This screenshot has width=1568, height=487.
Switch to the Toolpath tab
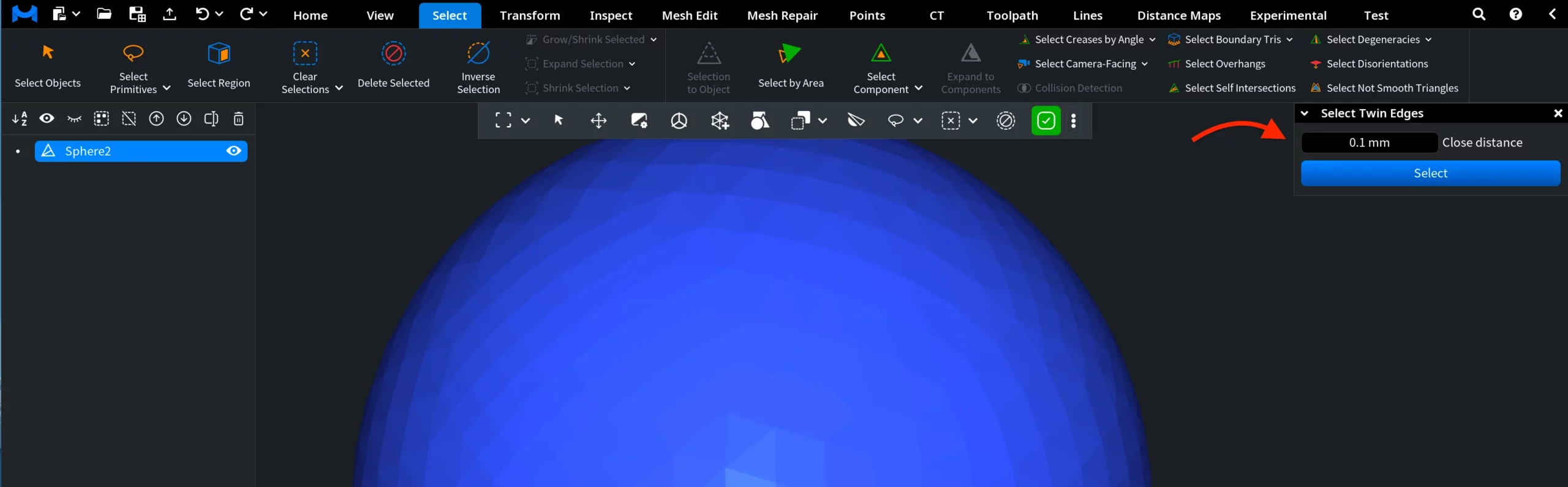pos(1012,15)
